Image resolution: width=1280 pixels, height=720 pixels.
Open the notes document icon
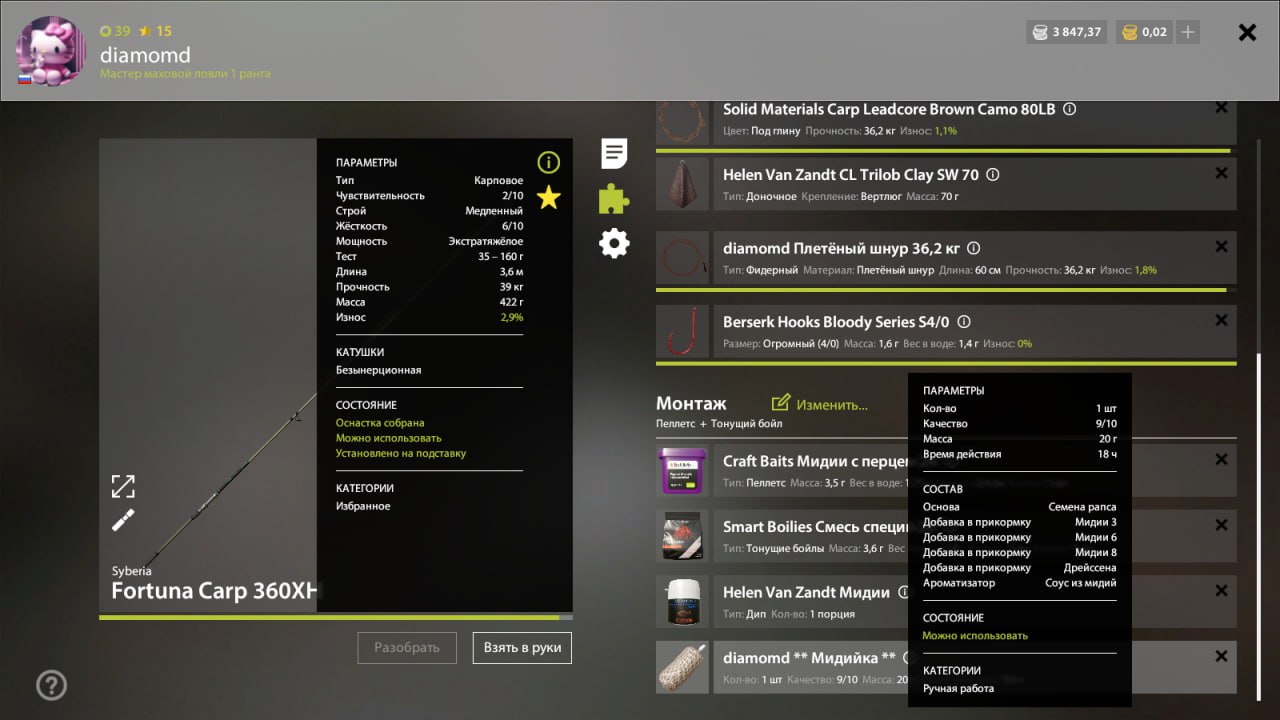(x=614, y=154)
